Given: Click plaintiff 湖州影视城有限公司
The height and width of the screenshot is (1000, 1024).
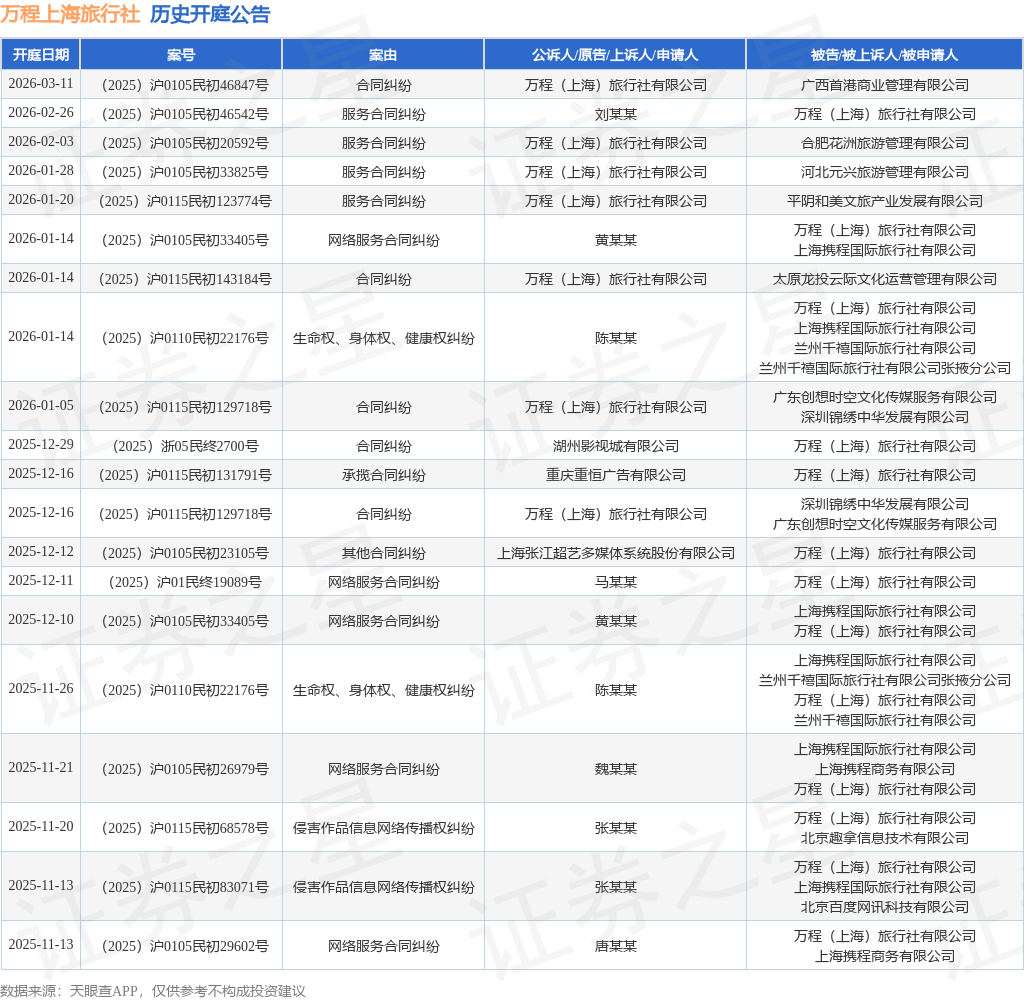Looking at the screenshot, I should [x=615, y=446].
